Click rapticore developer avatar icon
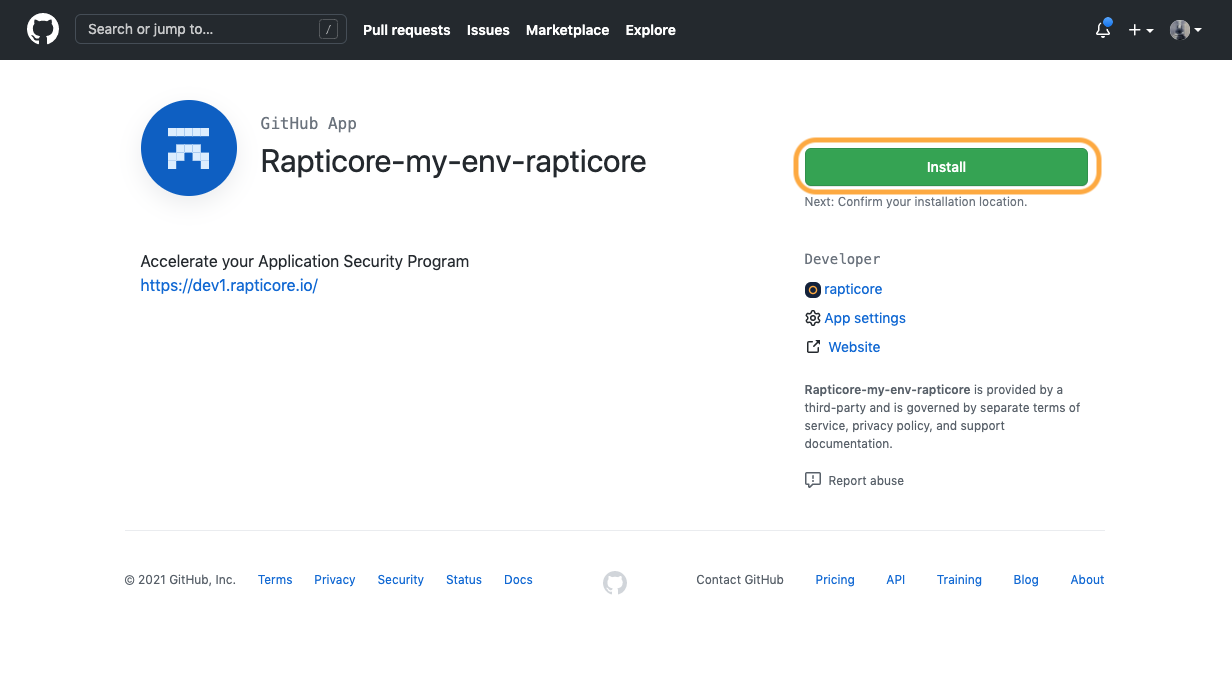 (813, 289)
